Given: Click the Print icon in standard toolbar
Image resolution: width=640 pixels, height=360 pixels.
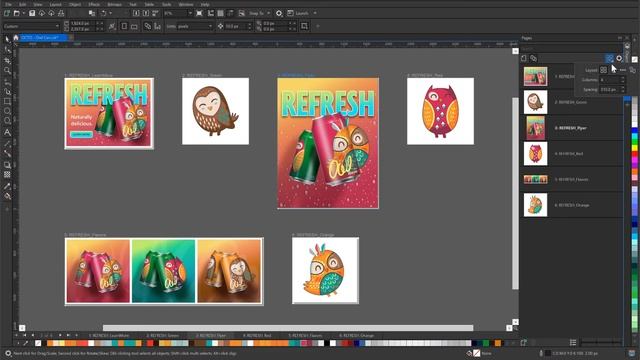Looking at the screenshot, I should point(61,13).
